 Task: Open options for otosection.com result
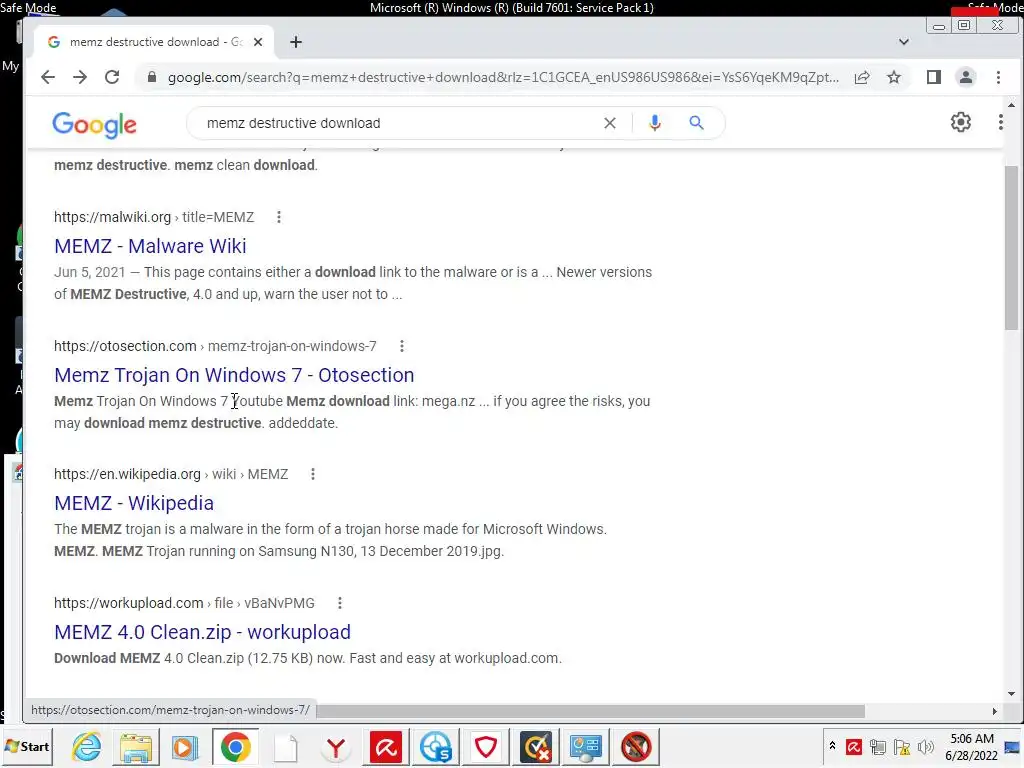pos(402,346)
